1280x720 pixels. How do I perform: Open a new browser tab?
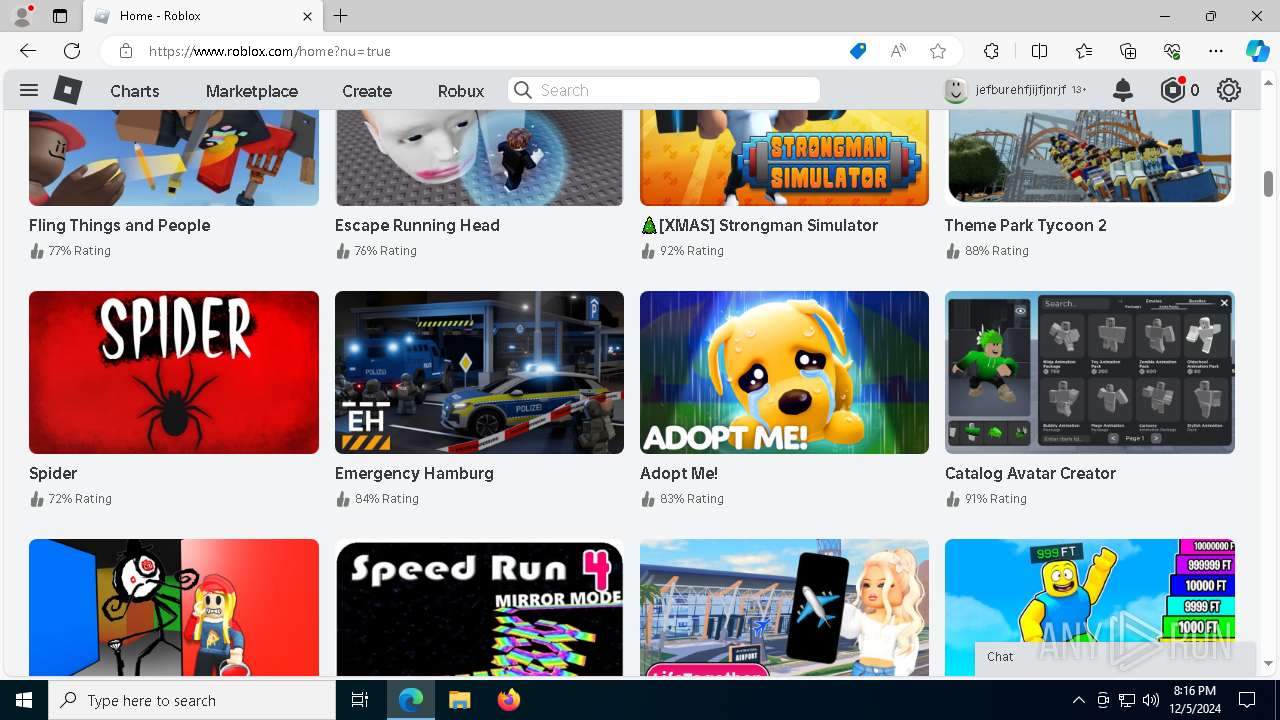pos(341,16)
